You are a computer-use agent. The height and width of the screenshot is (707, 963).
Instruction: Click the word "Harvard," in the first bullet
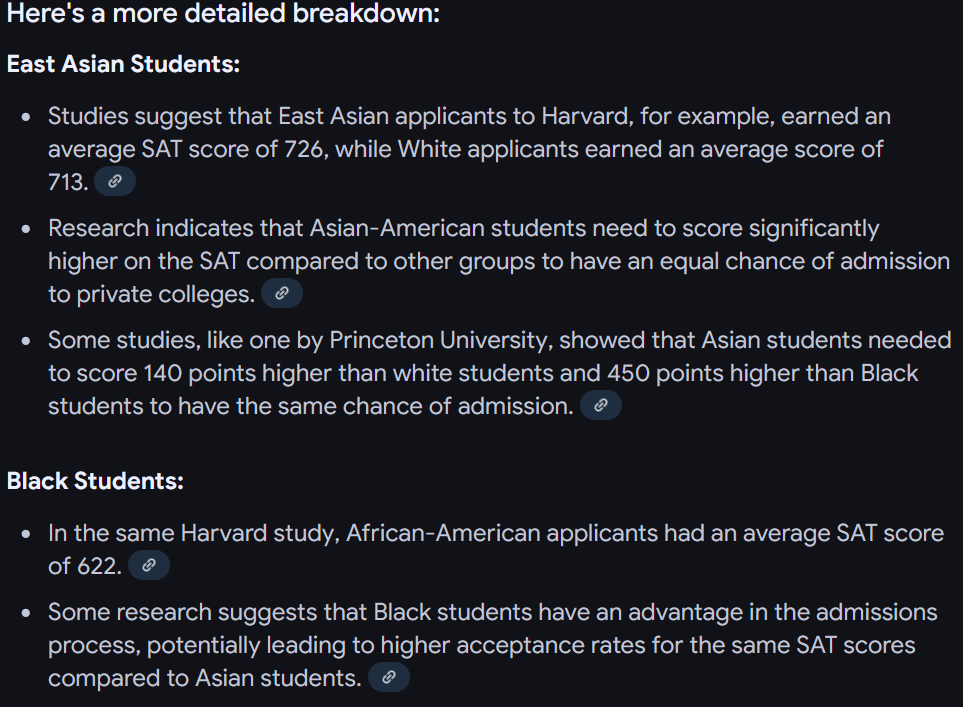(587, 117)
